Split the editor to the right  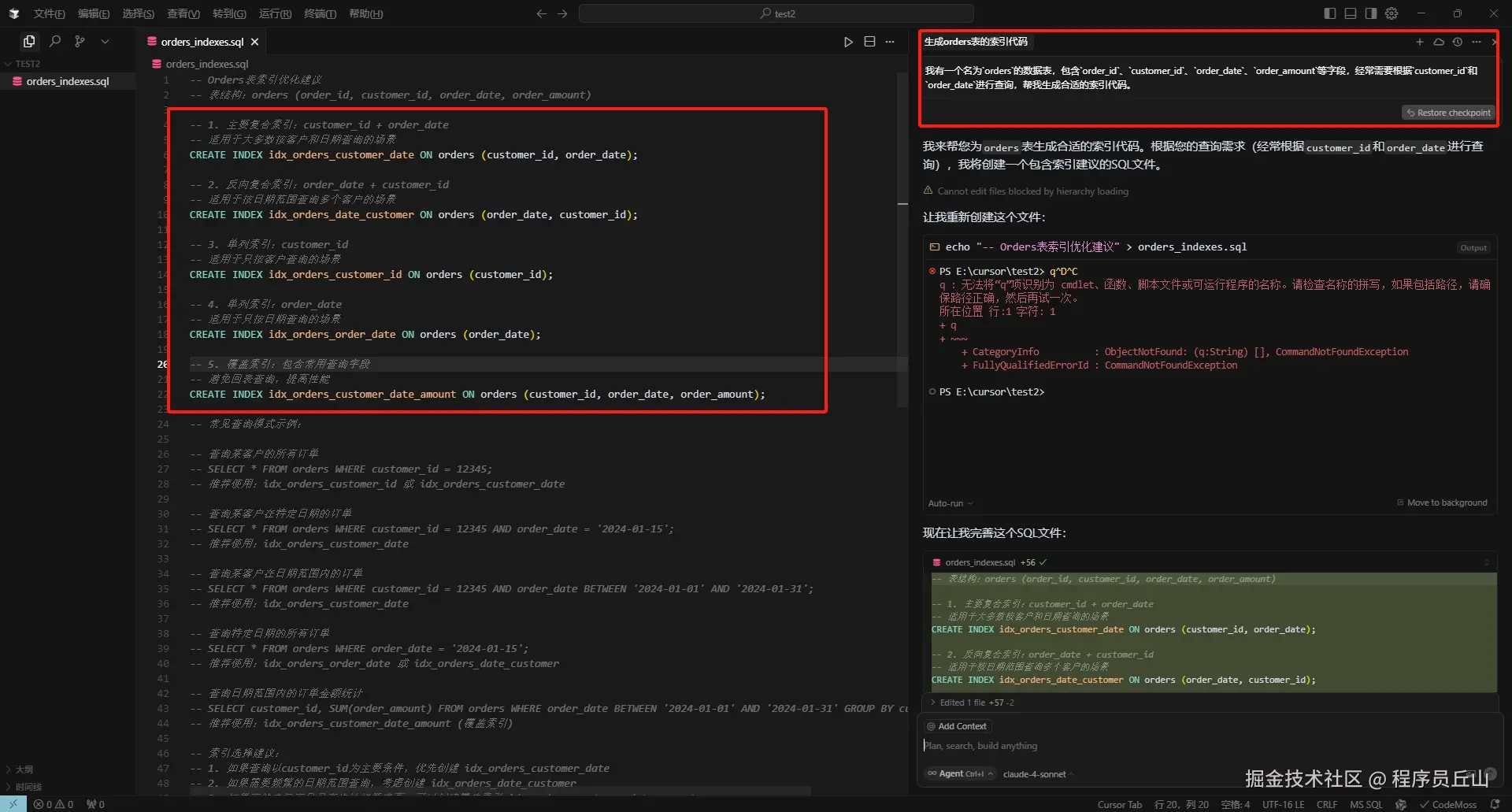(x=869, y=42)
